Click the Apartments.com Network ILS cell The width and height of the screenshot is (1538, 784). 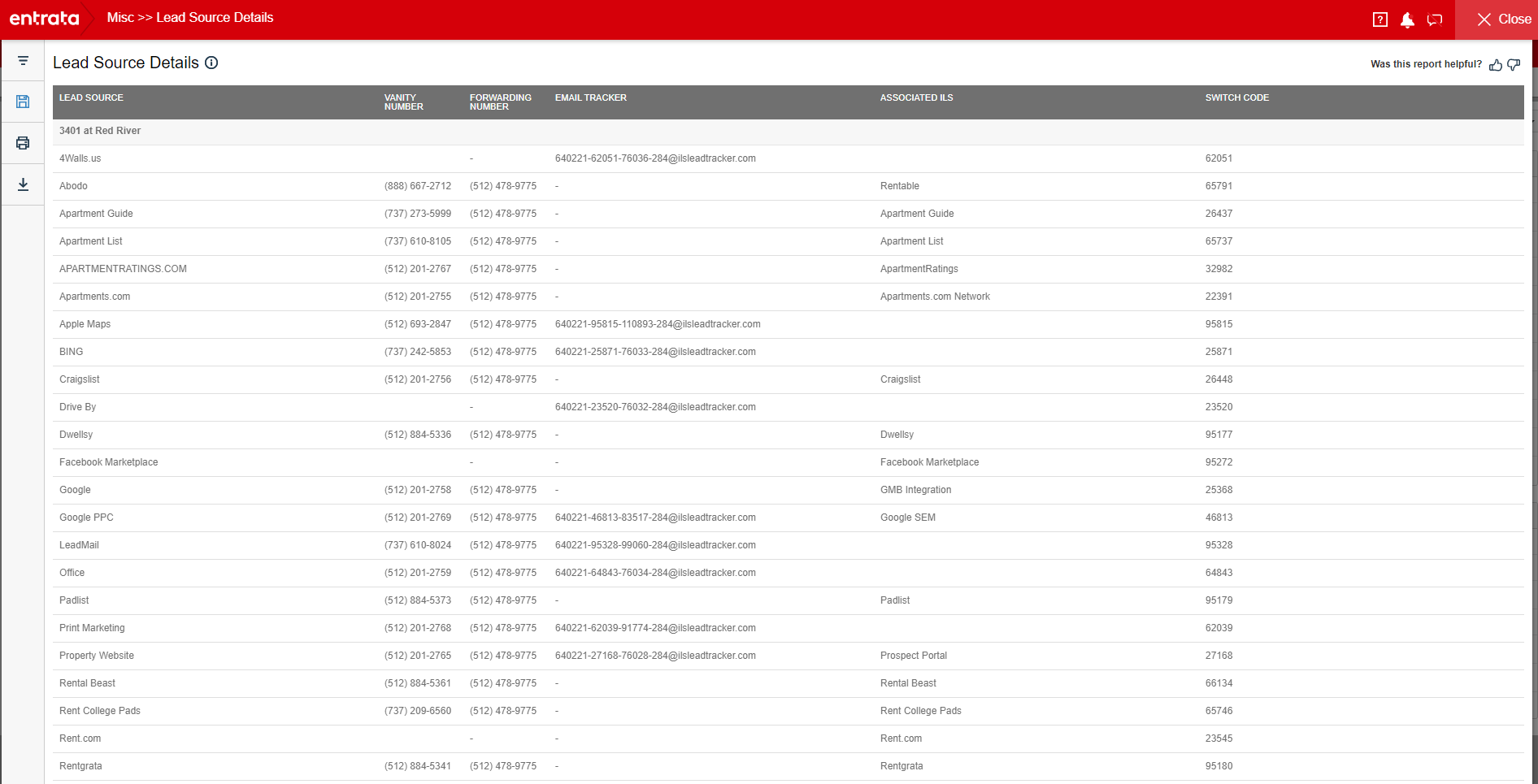tap(935, 297)
